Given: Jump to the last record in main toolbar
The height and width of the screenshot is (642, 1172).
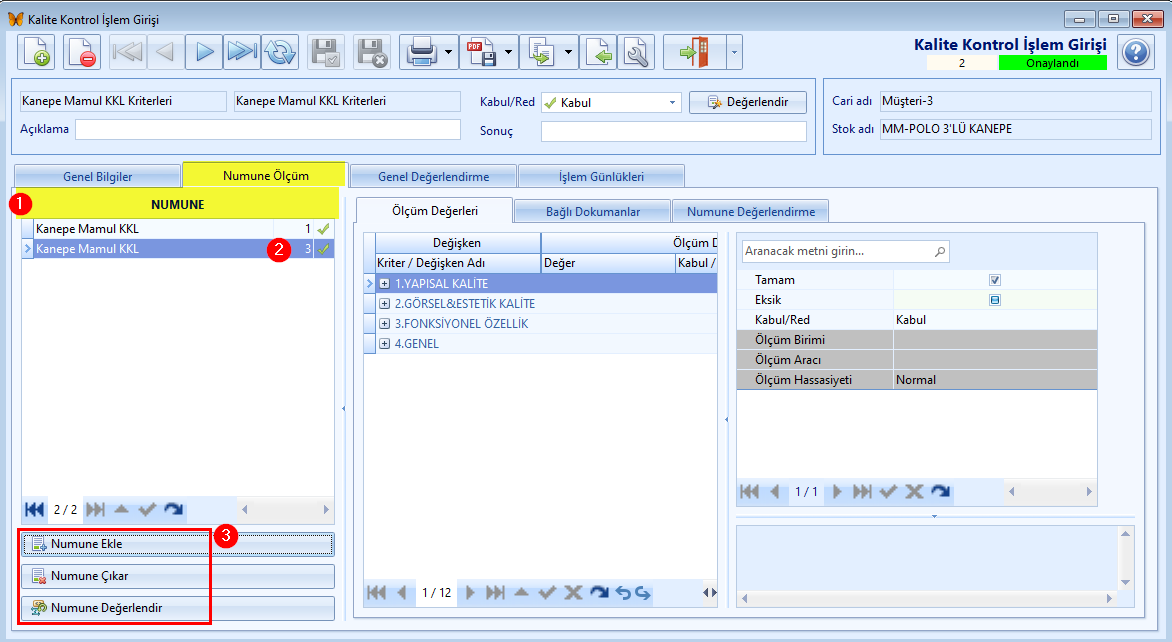Looking at the screenshot, I should point(241,52).
